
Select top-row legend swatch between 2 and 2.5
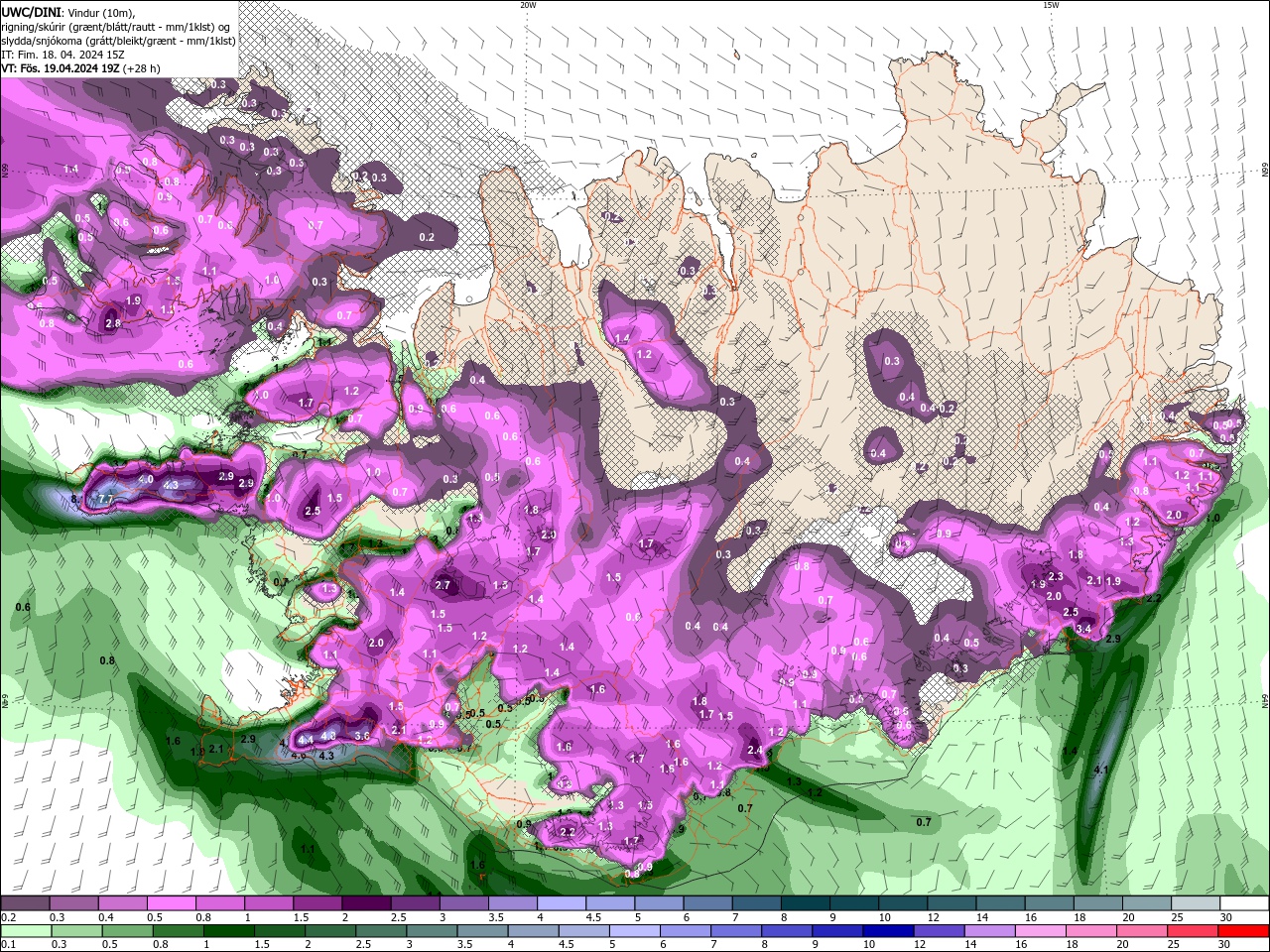point(366,903)
